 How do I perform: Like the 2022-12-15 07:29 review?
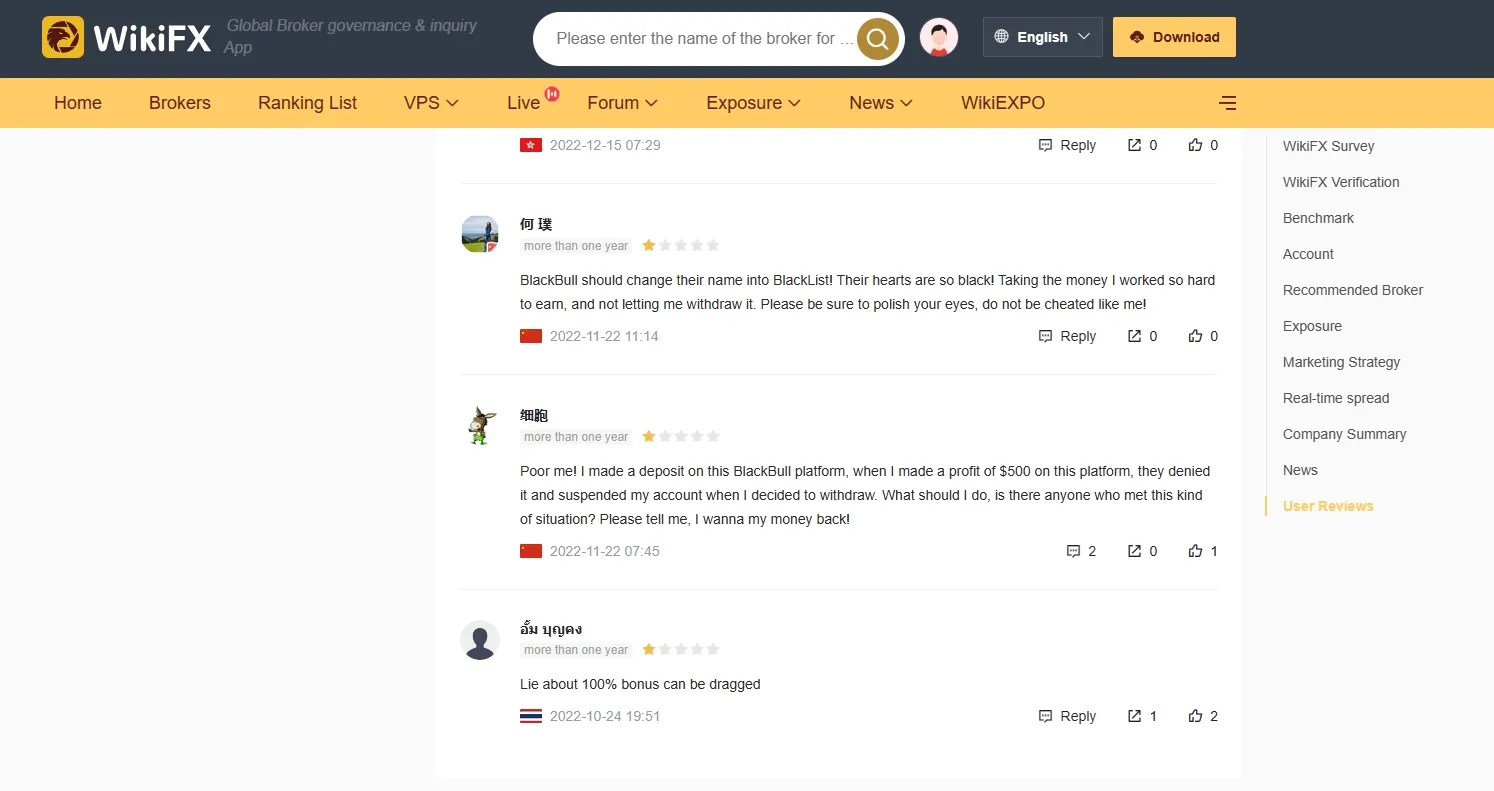[1195, 145]
